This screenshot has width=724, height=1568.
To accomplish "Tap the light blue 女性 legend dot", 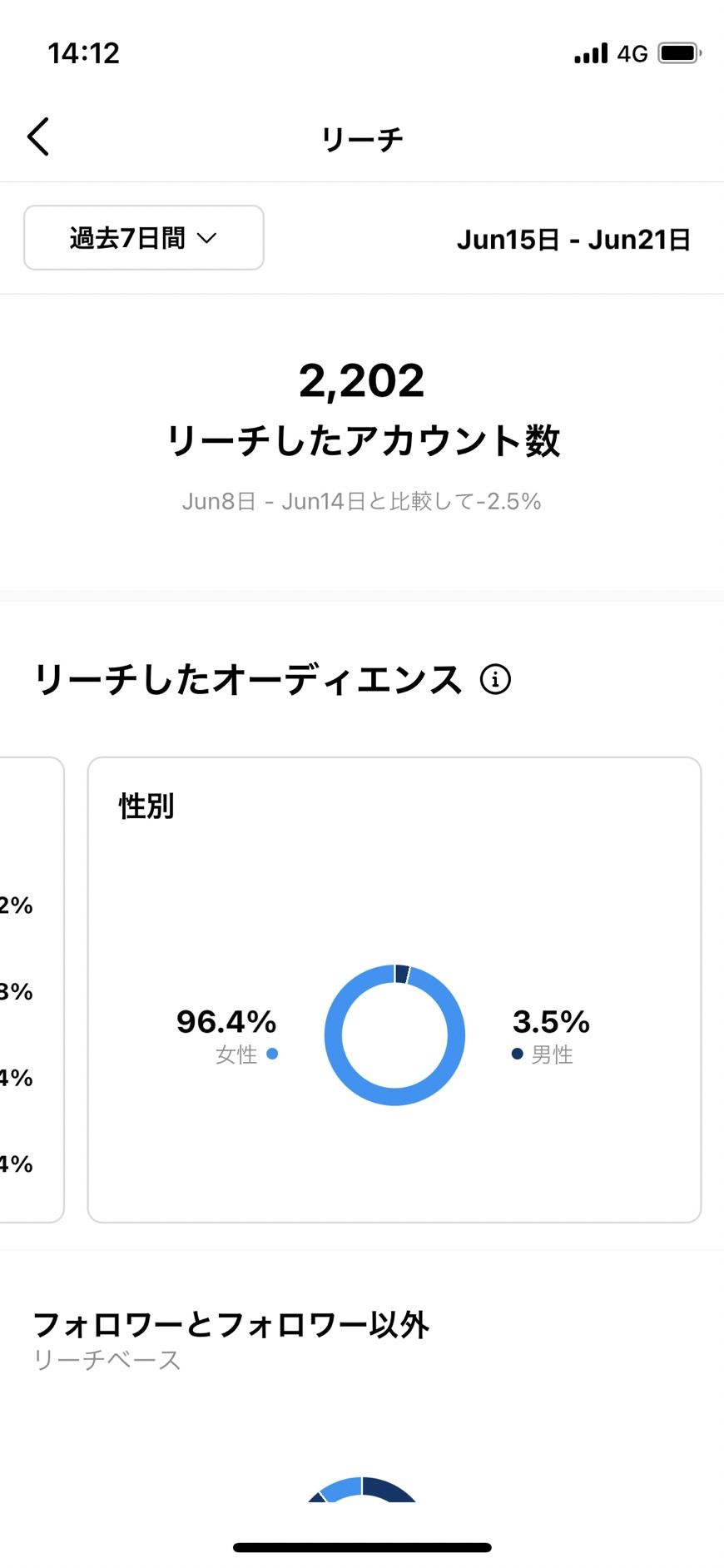I will coord(272,1054).
